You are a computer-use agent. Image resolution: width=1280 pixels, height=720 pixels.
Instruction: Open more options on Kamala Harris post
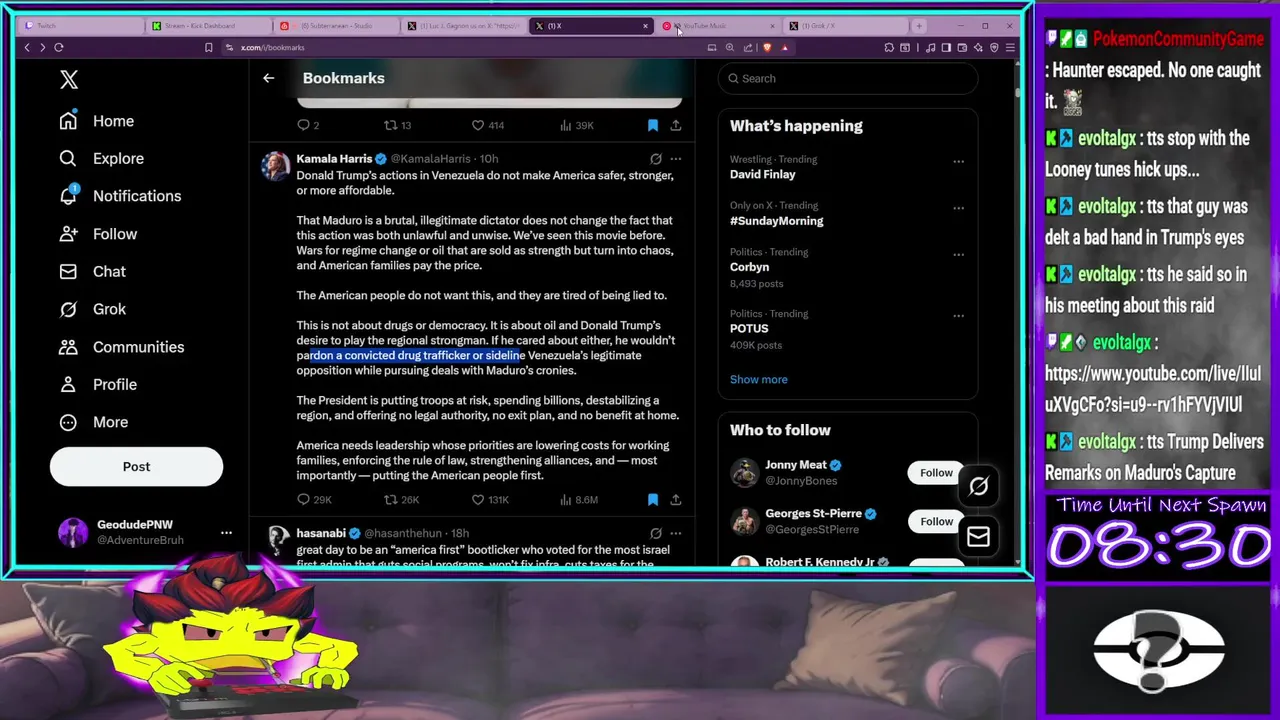tap(676, 159)
